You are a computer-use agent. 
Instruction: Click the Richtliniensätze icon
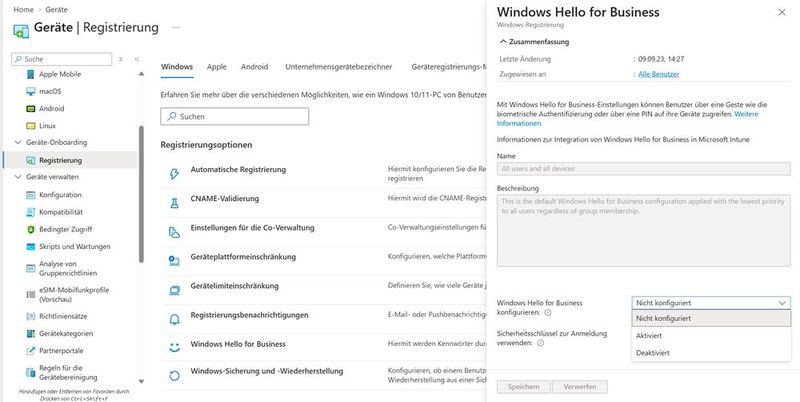click(31, 317)
